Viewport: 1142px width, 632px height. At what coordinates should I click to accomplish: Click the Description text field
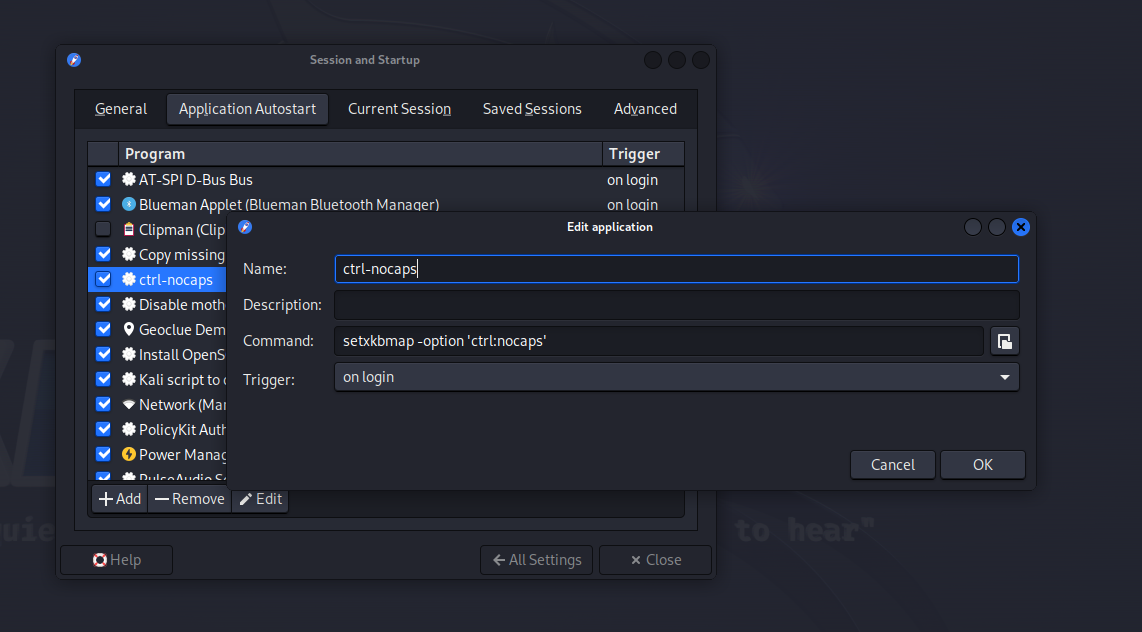[x=676, y=305]
